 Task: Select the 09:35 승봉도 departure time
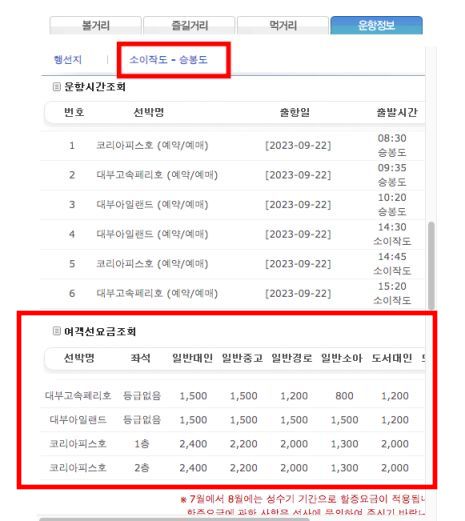pos(392,175)
